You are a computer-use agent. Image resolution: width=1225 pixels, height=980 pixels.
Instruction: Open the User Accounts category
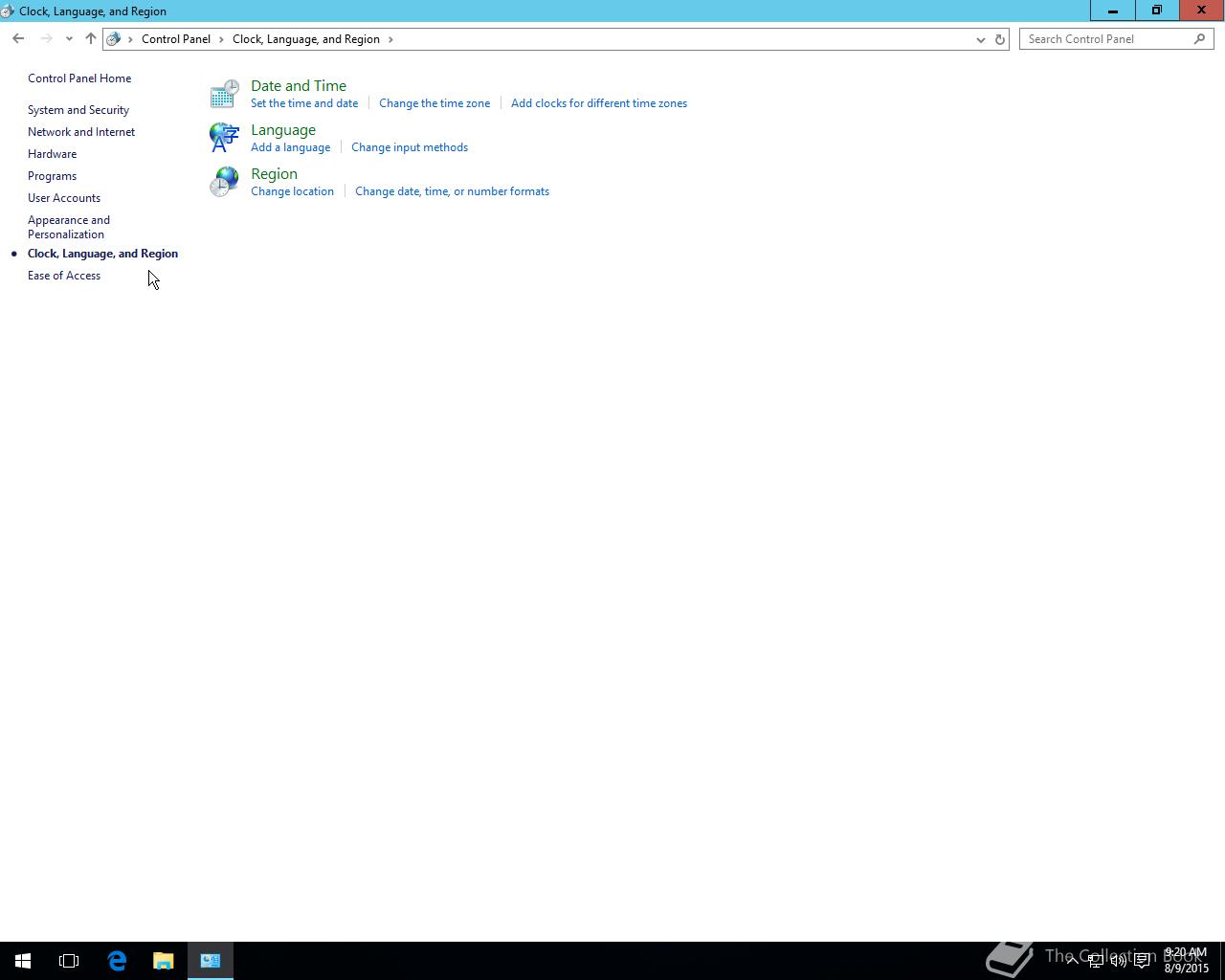pyautogui.click(x=64, y=198)
